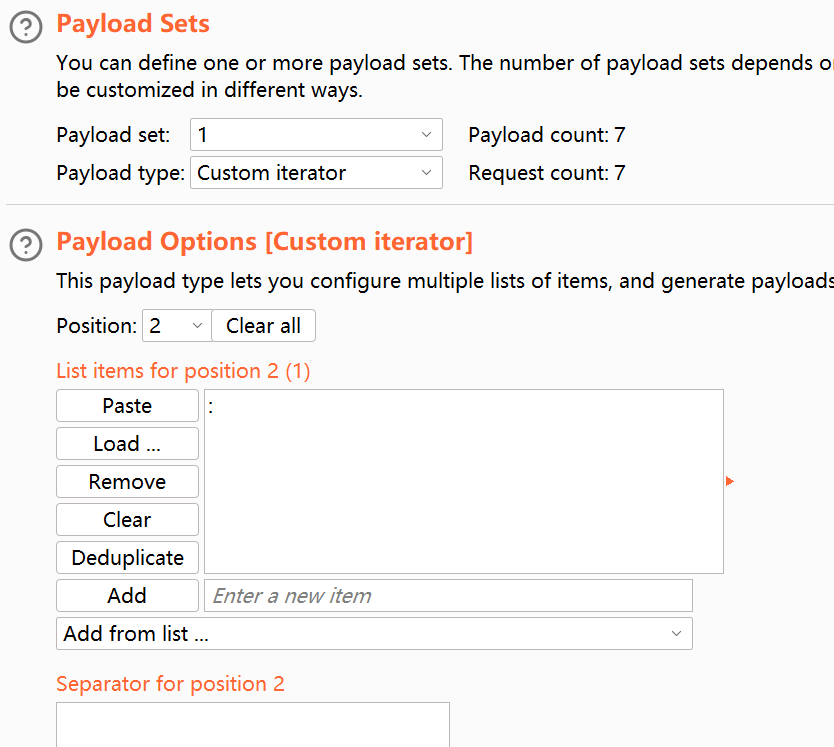This screenshot has width=834, height=747.
Task: Focus the Enter a new item field
Action: 448,596
